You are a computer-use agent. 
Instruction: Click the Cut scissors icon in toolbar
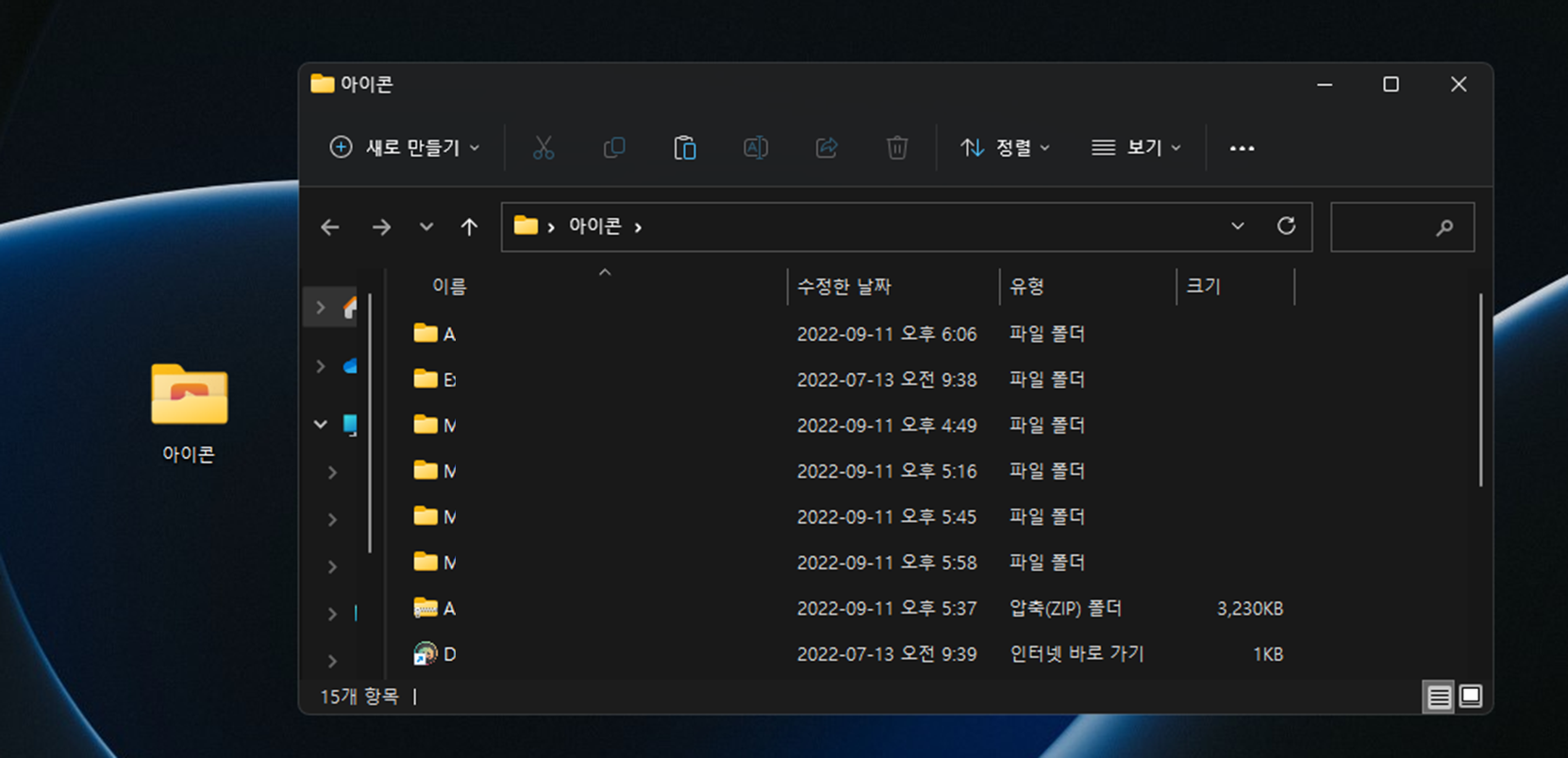tap(543, 148)
